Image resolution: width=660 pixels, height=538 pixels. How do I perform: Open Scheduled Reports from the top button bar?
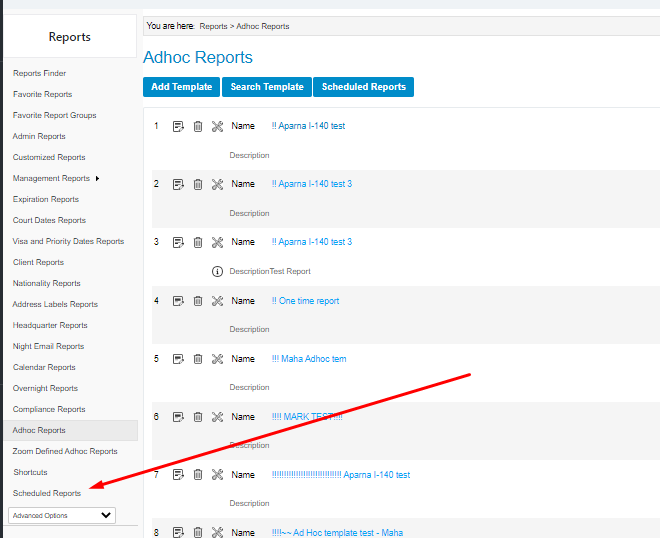363,87
